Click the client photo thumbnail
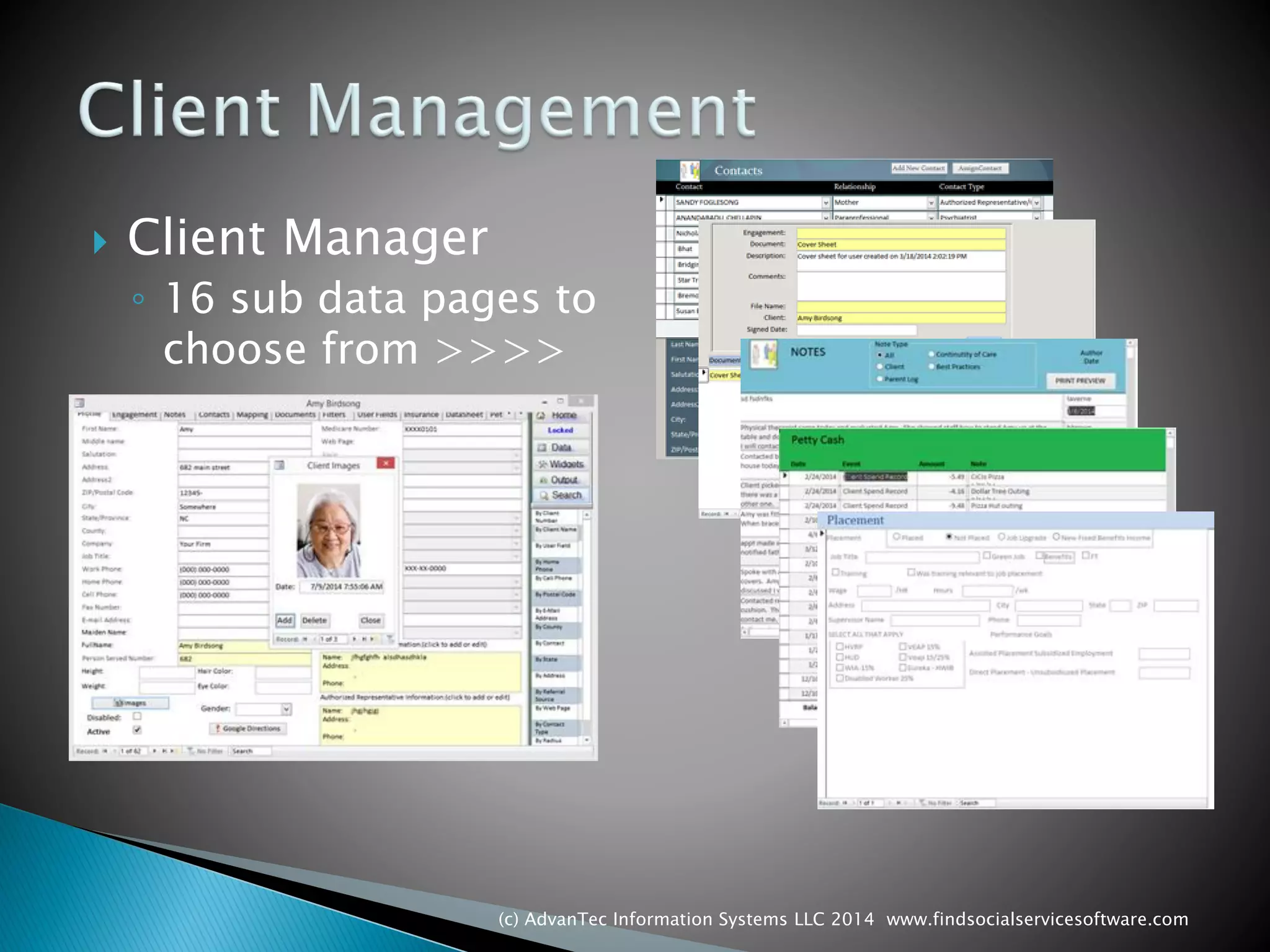 (328, 531)
